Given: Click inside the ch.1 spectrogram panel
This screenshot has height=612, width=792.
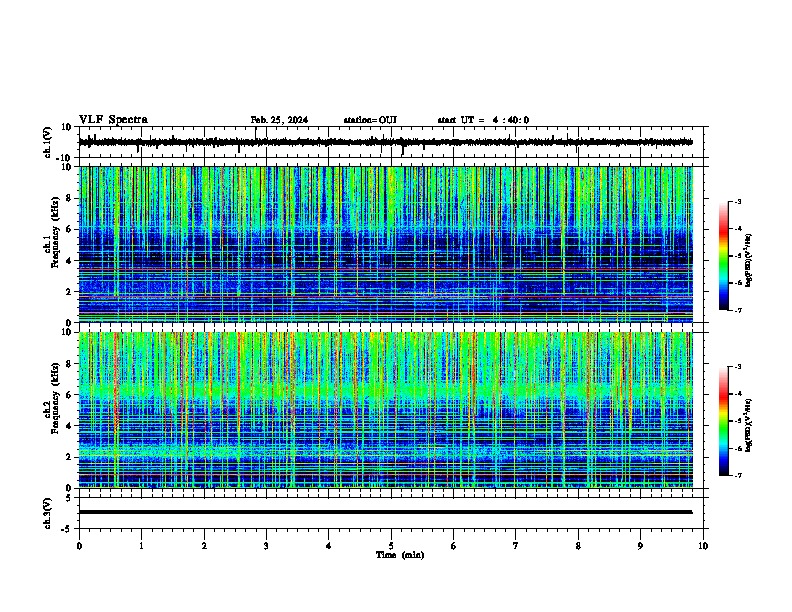Looking at the screenshot, I should tap(386, 244).
